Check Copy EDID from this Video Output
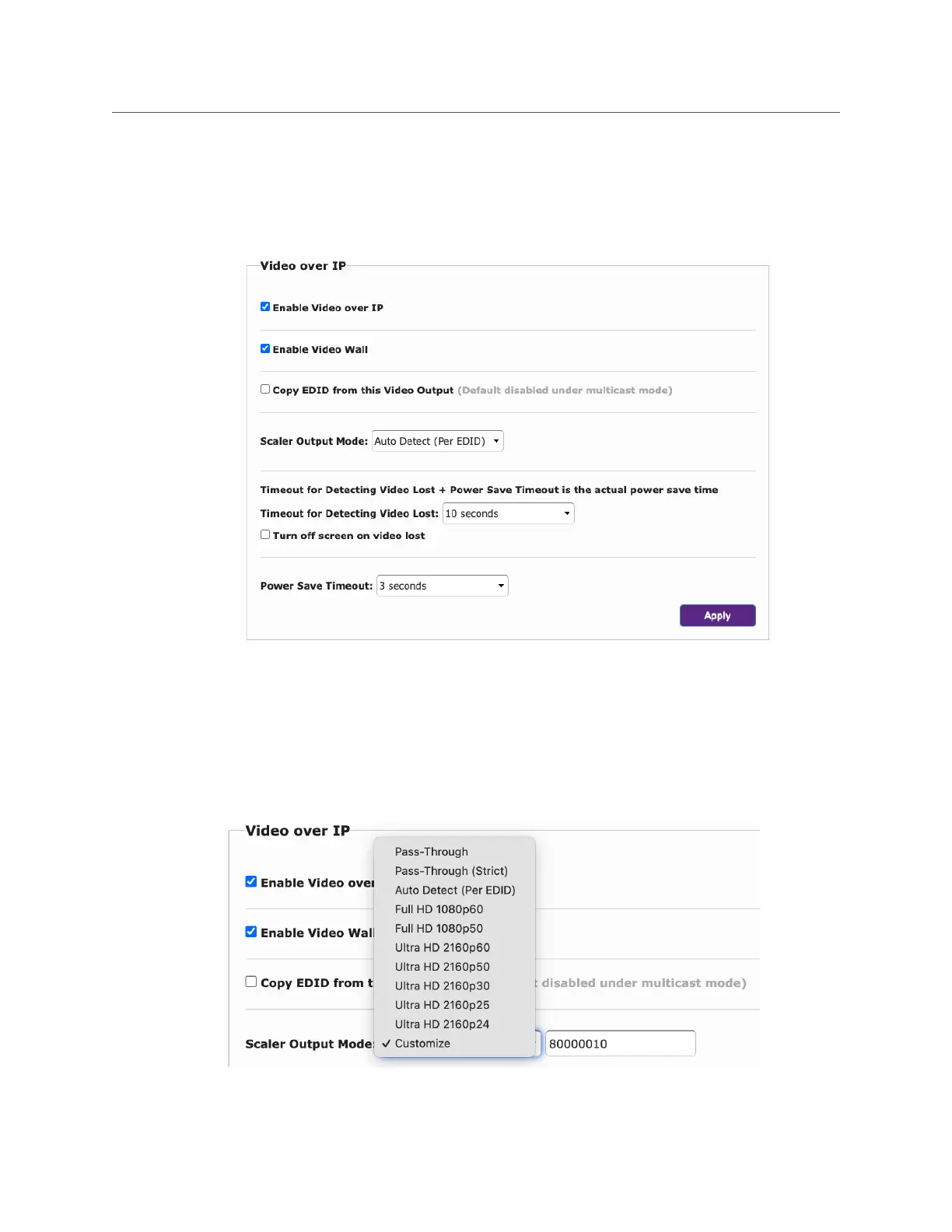The image size is (952, 1232). point(265,390)
